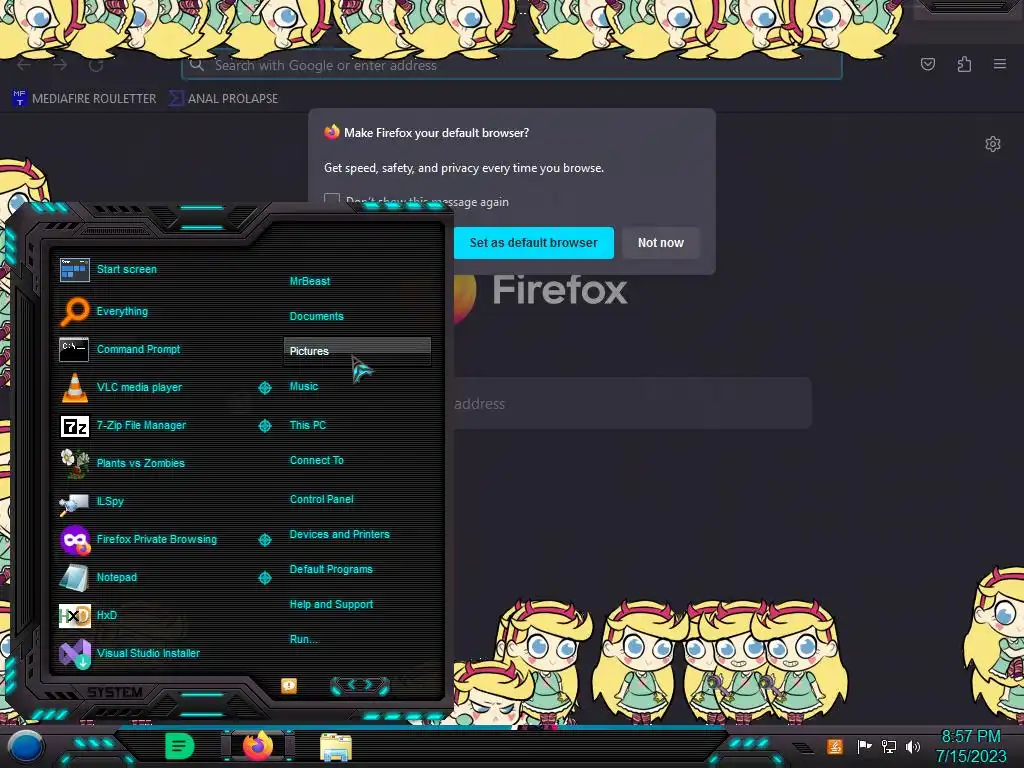1024x768 pixels.
Task: Click Run... in start menu
Action: point(304,639)
